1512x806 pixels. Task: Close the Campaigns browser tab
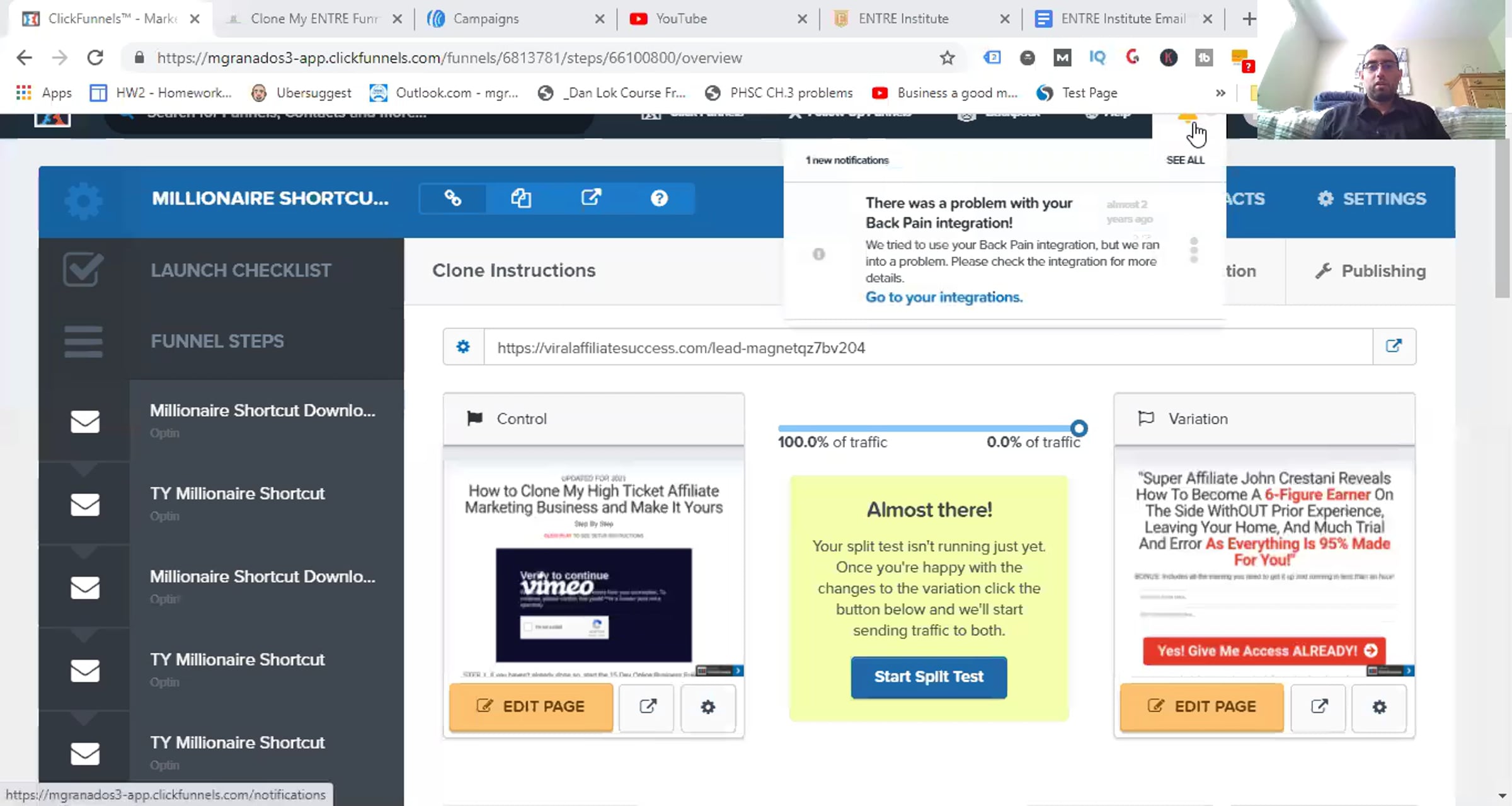tap(599, 19)
